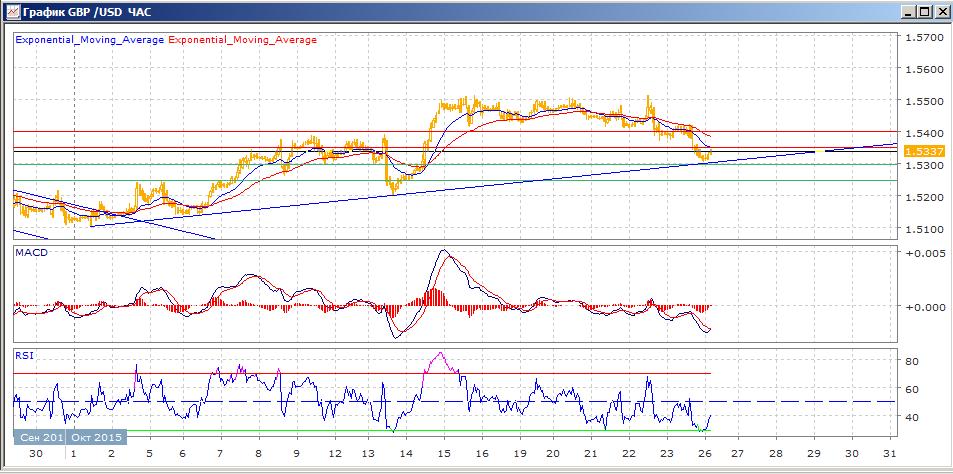Click date 29 on the time axis

pyautogui.click(x=815, y=453)
